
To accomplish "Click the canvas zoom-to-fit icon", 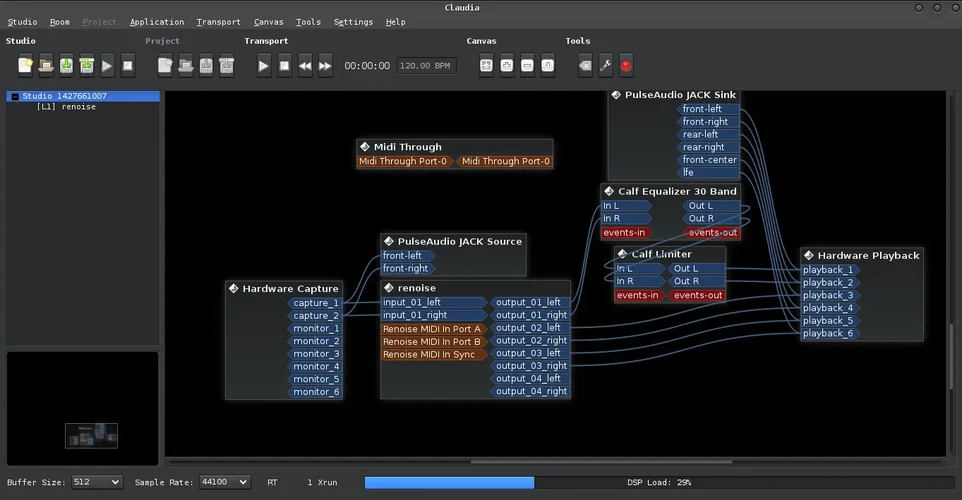I will point(486,66).
